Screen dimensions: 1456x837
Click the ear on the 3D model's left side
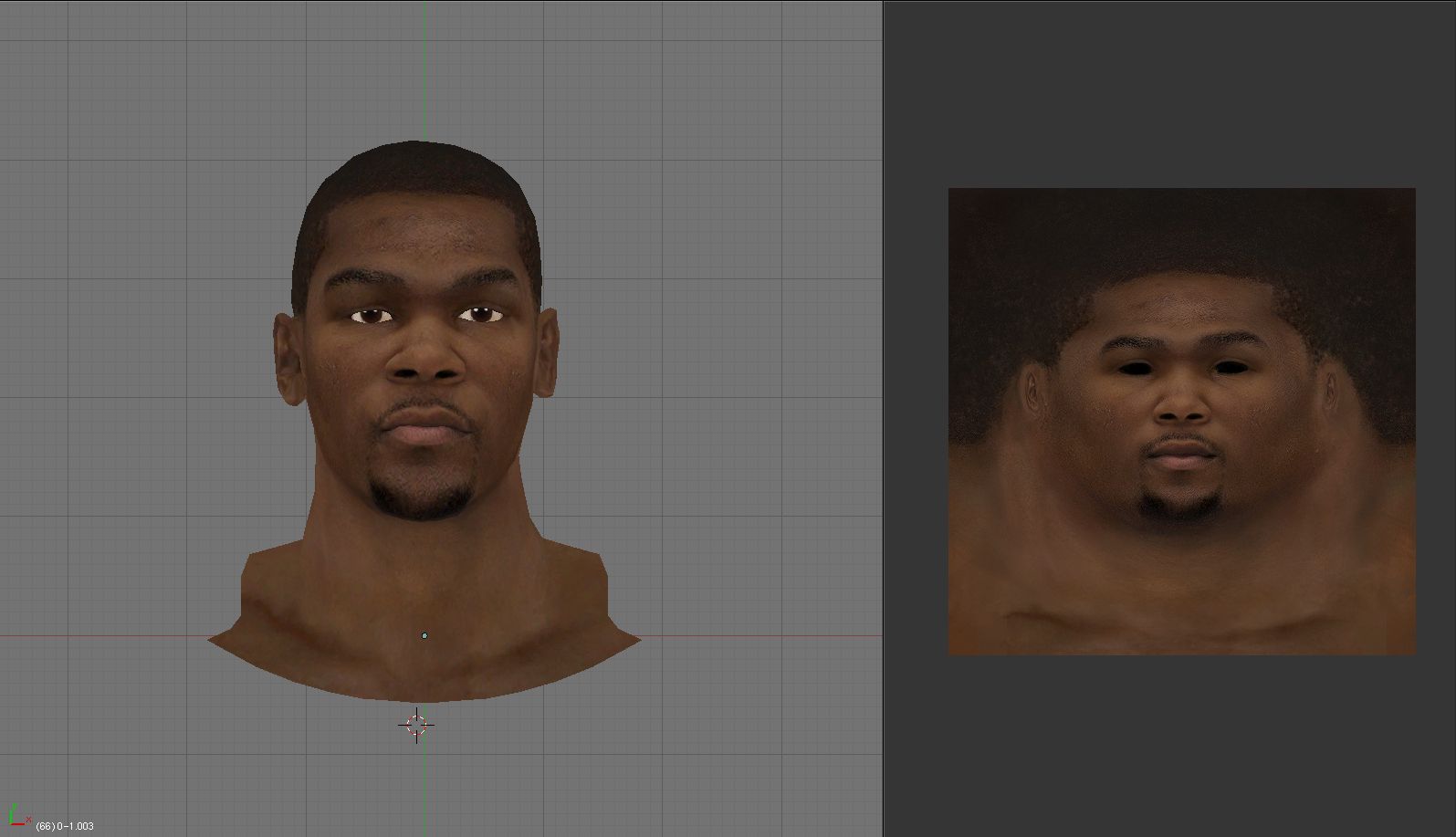[288, 354]
